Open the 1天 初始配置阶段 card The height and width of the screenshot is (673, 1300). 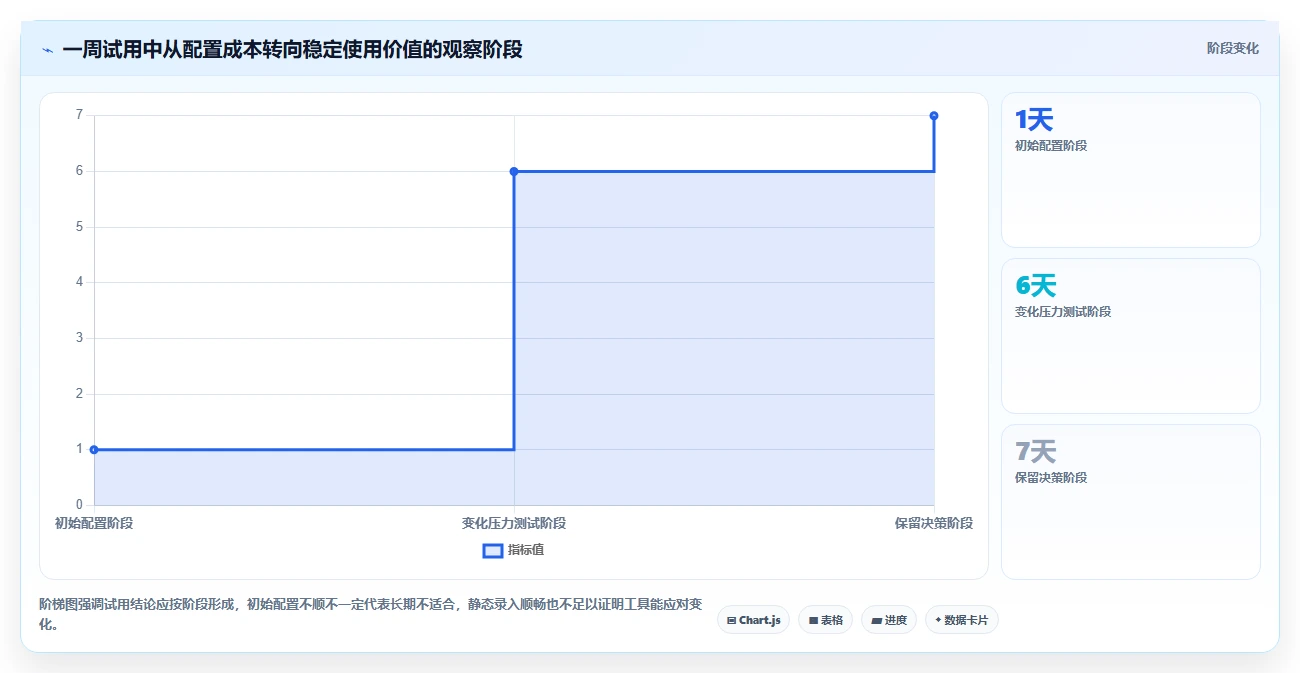[x=1130, y=170]
